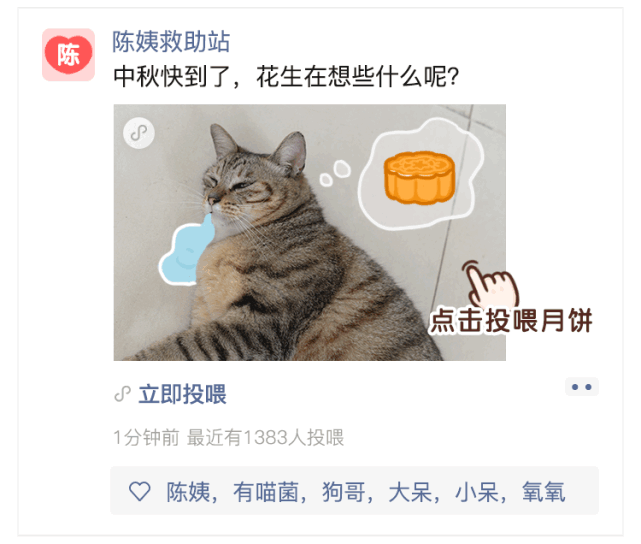The width and height of the screenshot is (641, 544).
Task: Click the 立即投喂 link
Action: click(182, 394)
